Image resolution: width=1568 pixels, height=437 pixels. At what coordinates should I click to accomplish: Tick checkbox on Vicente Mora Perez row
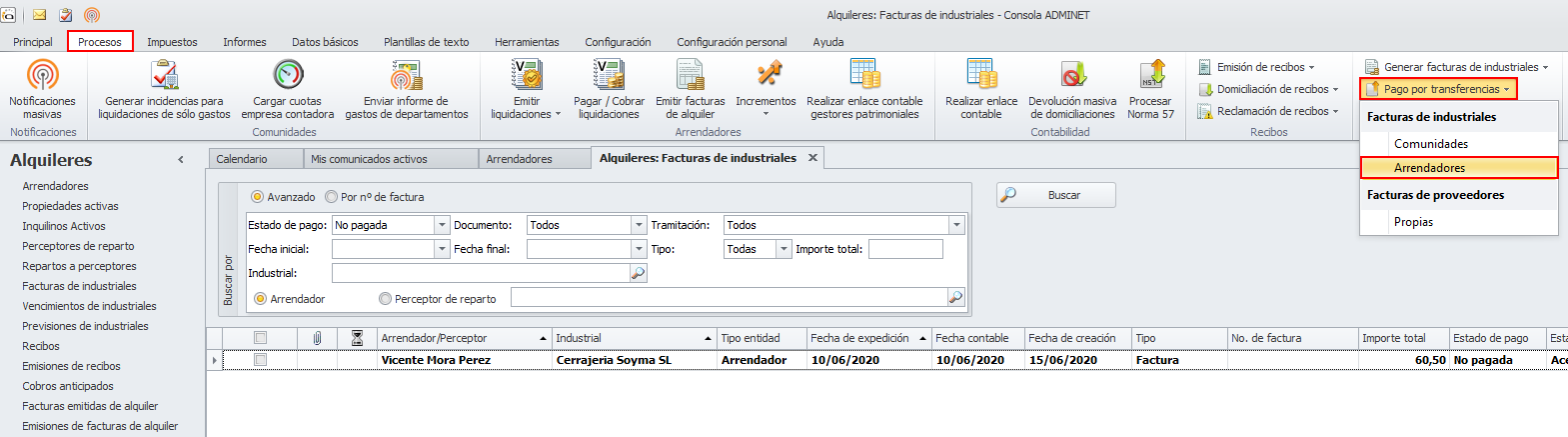coord(261,360)
